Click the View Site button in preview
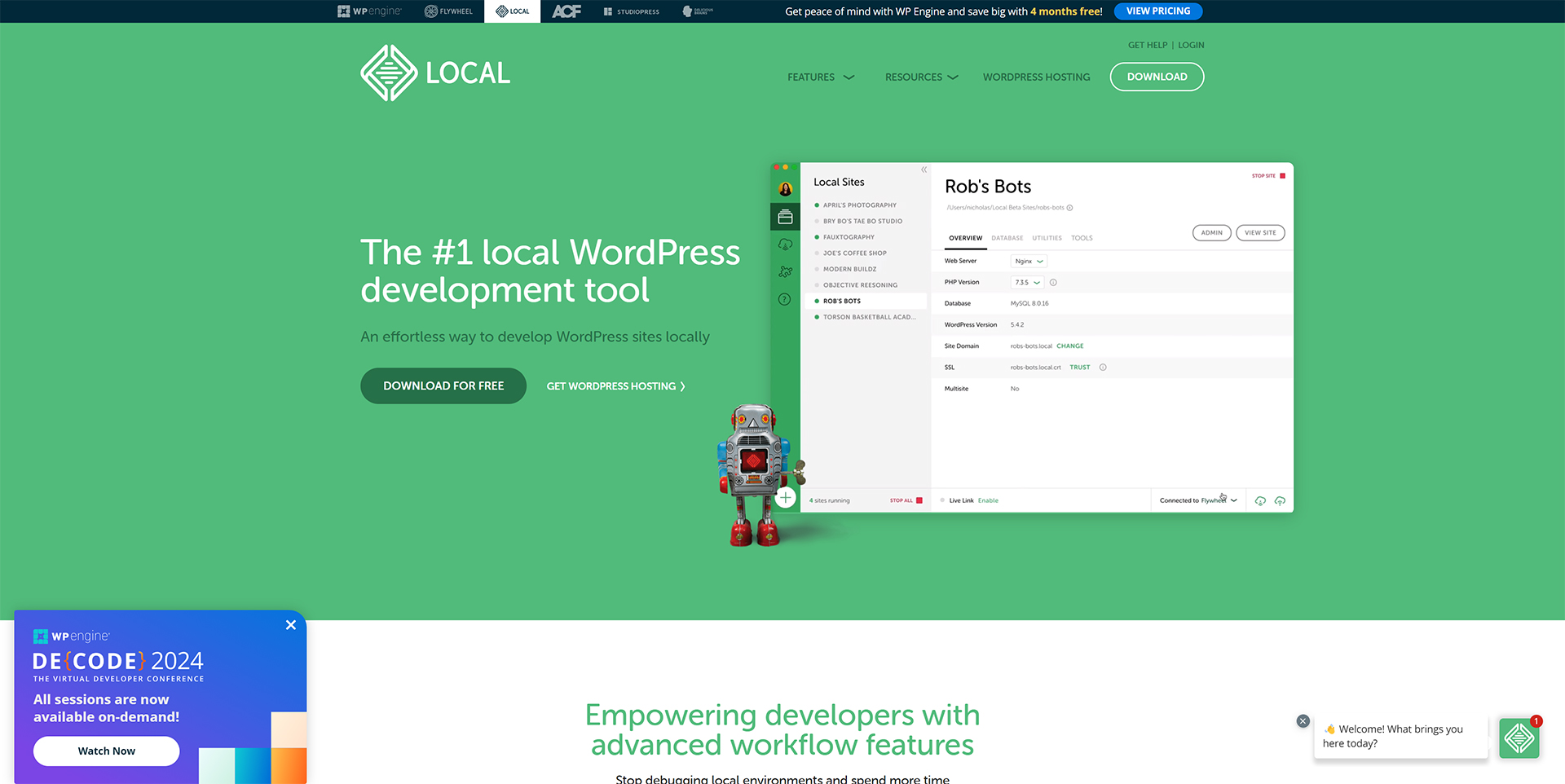This screenshot has width=1565, height=784. click(1260, 232)
